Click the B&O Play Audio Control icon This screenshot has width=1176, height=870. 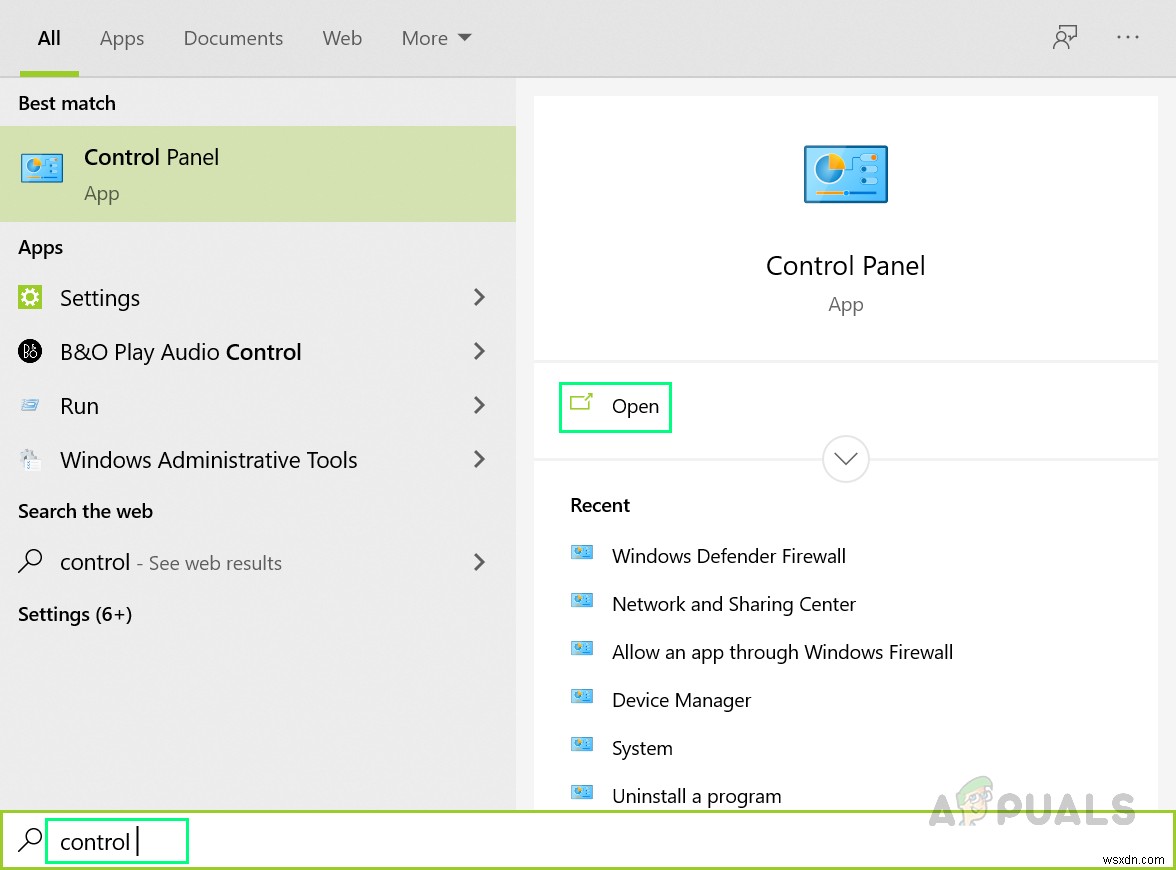coord(30,351)
